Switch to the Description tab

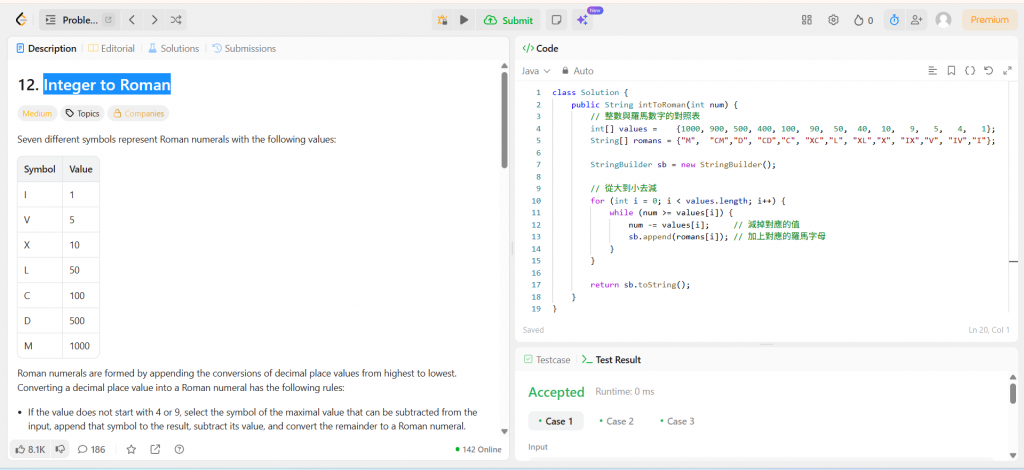pos(46,48)
